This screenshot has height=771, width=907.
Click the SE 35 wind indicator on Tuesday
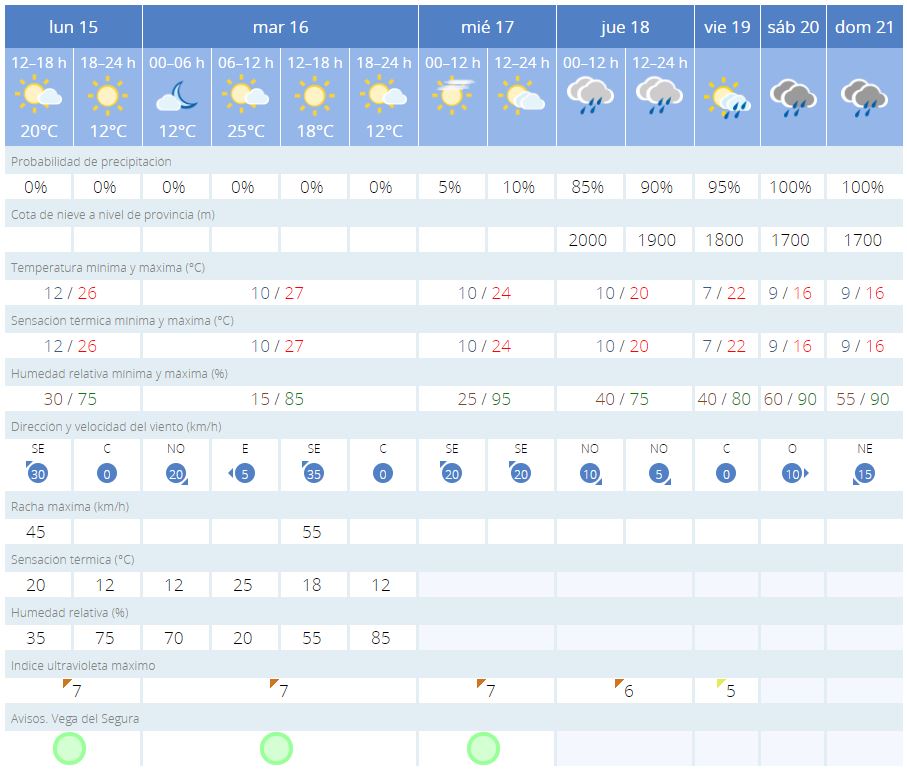coord(313,466)
